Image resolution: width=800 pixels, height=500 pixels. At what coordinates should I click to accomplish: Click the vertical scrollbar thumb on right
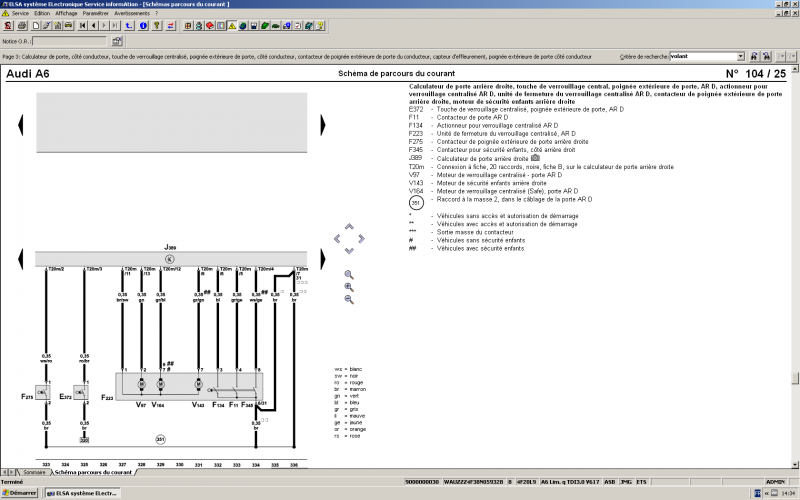[x=795, y=379]
